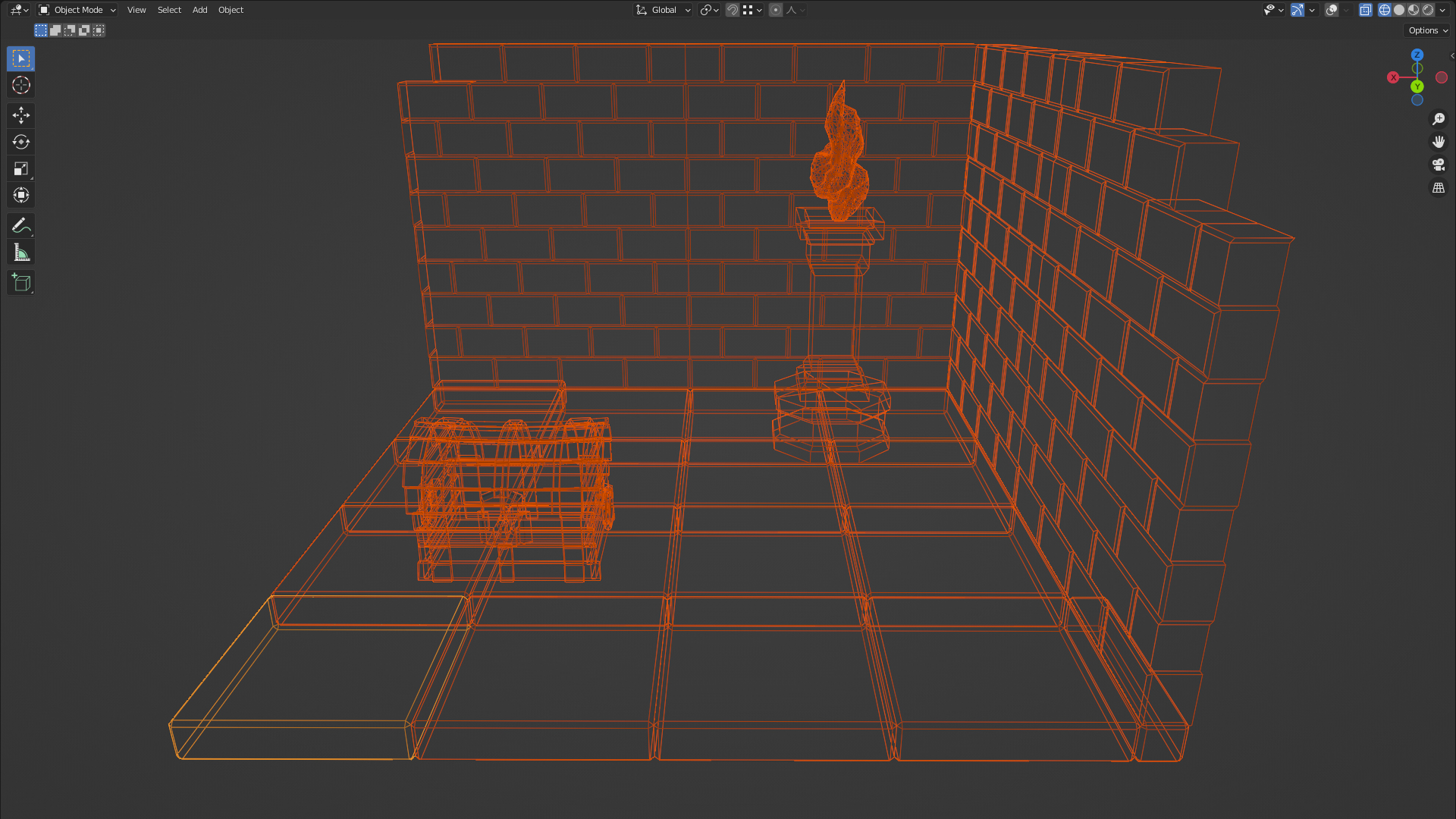Viewport: 1456px width, 819px height.
Task: Open the Object Mode dropdown
Action: tap(77, 10)
